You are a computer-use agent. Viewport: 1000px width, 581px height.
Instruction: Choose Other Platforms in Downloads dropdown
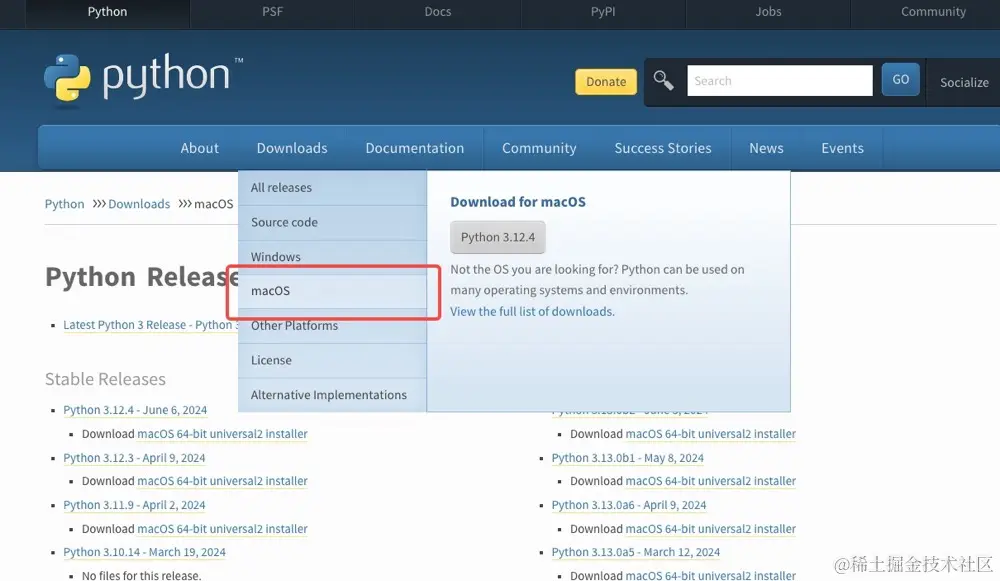coord(332,326)
